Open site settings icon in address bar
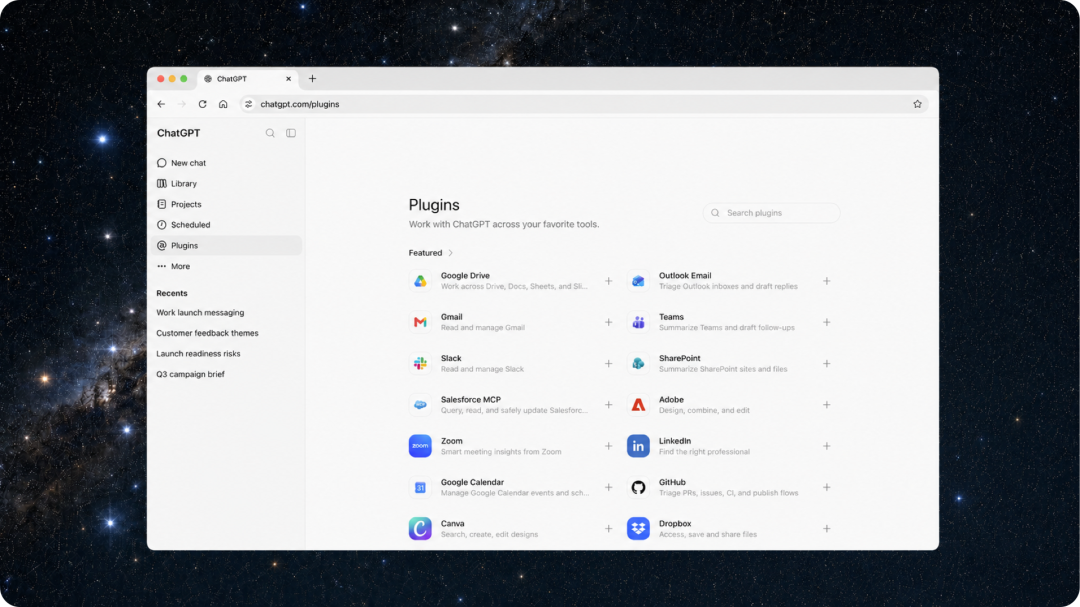Image resolution: width=1080 pixels, height=607 pixels. tap(249, 104)
